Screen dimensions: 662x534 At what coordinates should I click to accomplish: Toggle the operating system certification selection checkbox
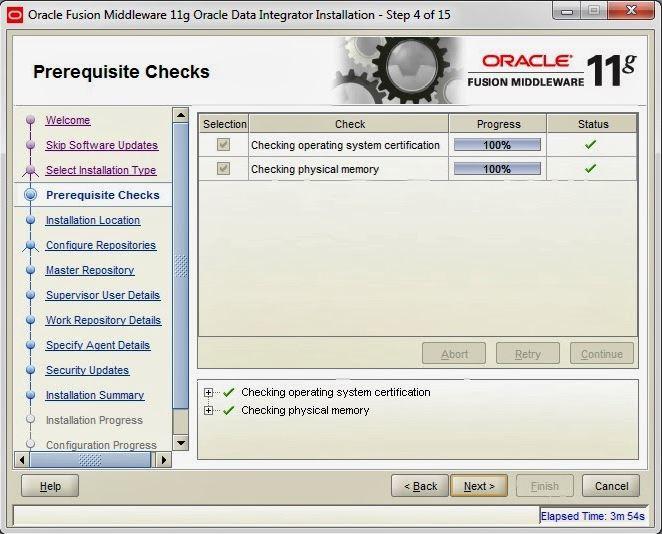pyautogui.click(x=223, y=145)
